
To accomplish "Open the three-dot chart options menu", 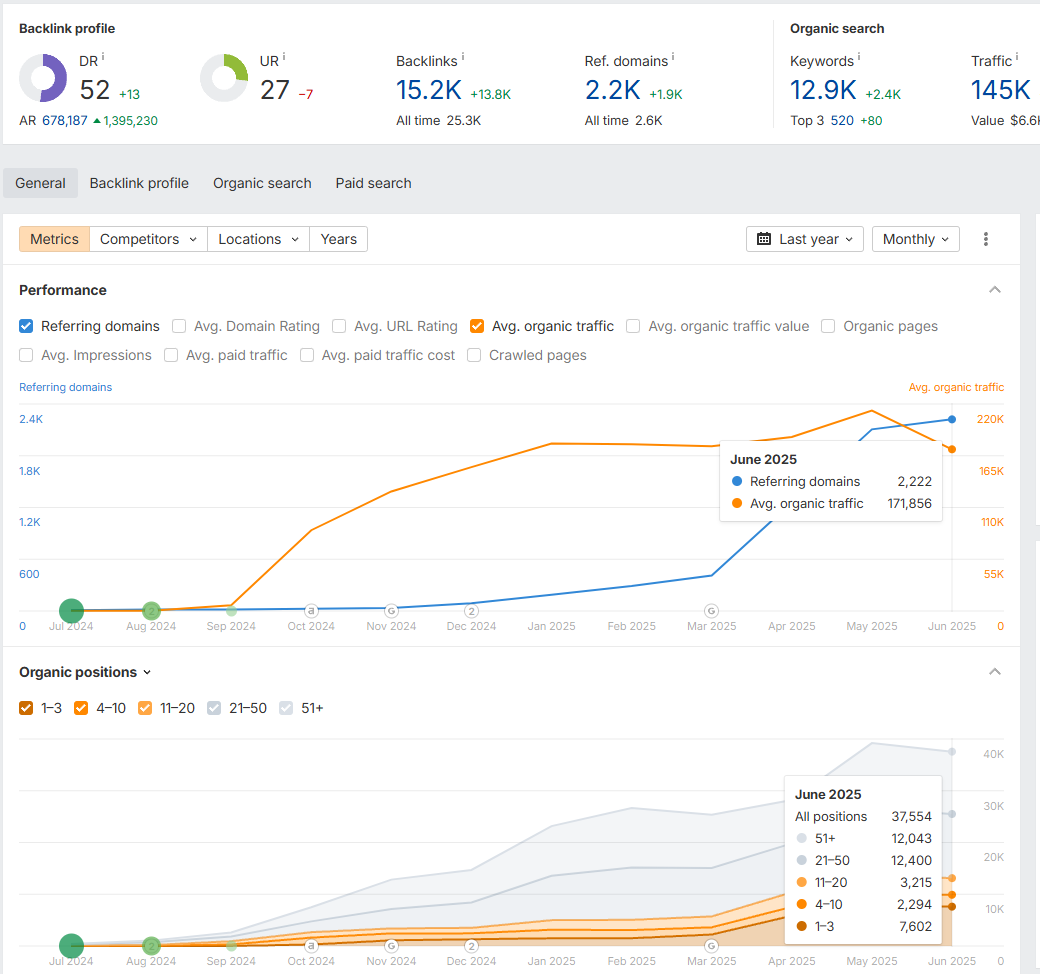I will (x=986, y=239).
